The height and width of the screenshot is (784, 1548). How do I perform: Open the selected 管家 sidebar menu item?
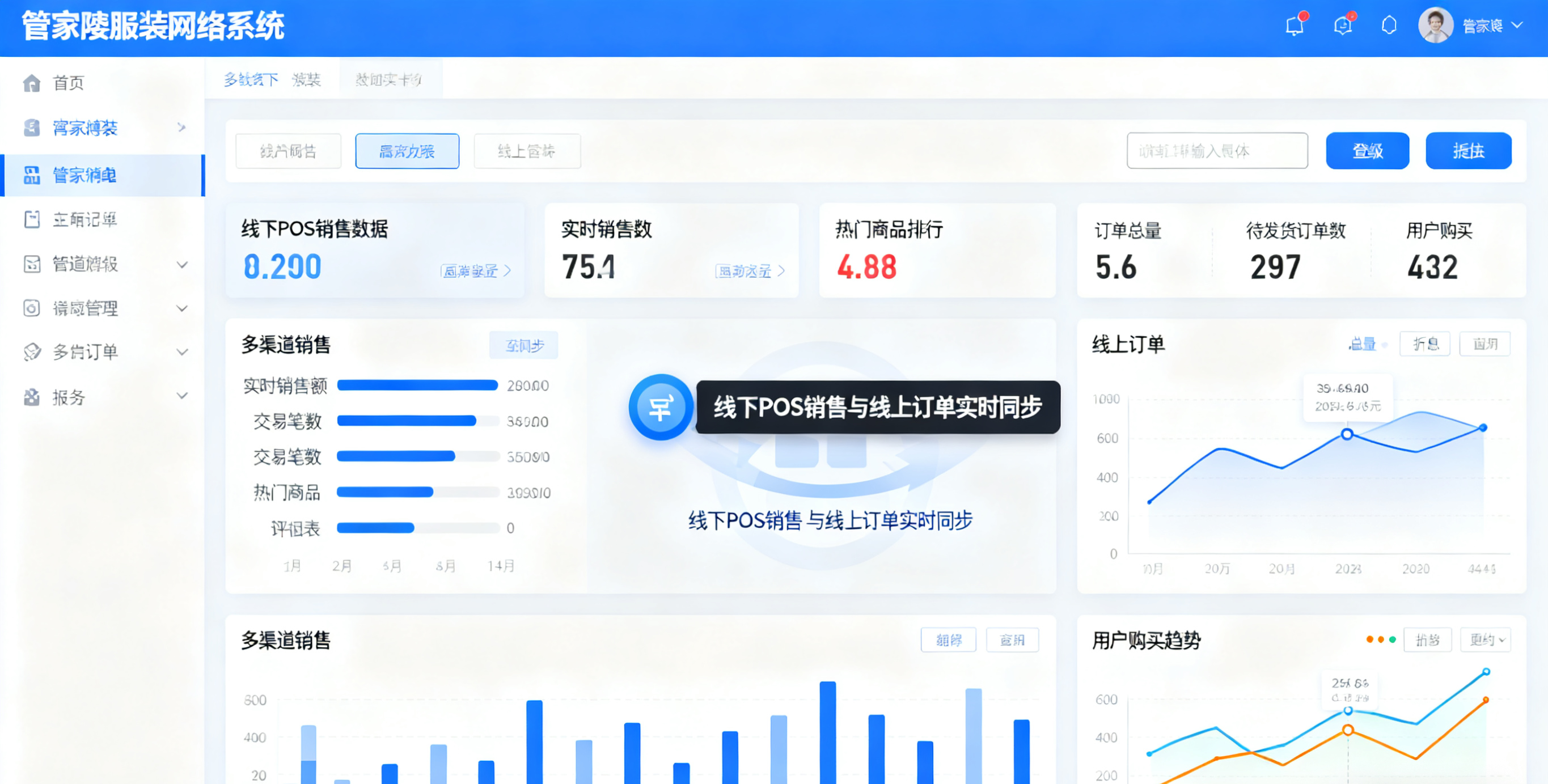84,175
